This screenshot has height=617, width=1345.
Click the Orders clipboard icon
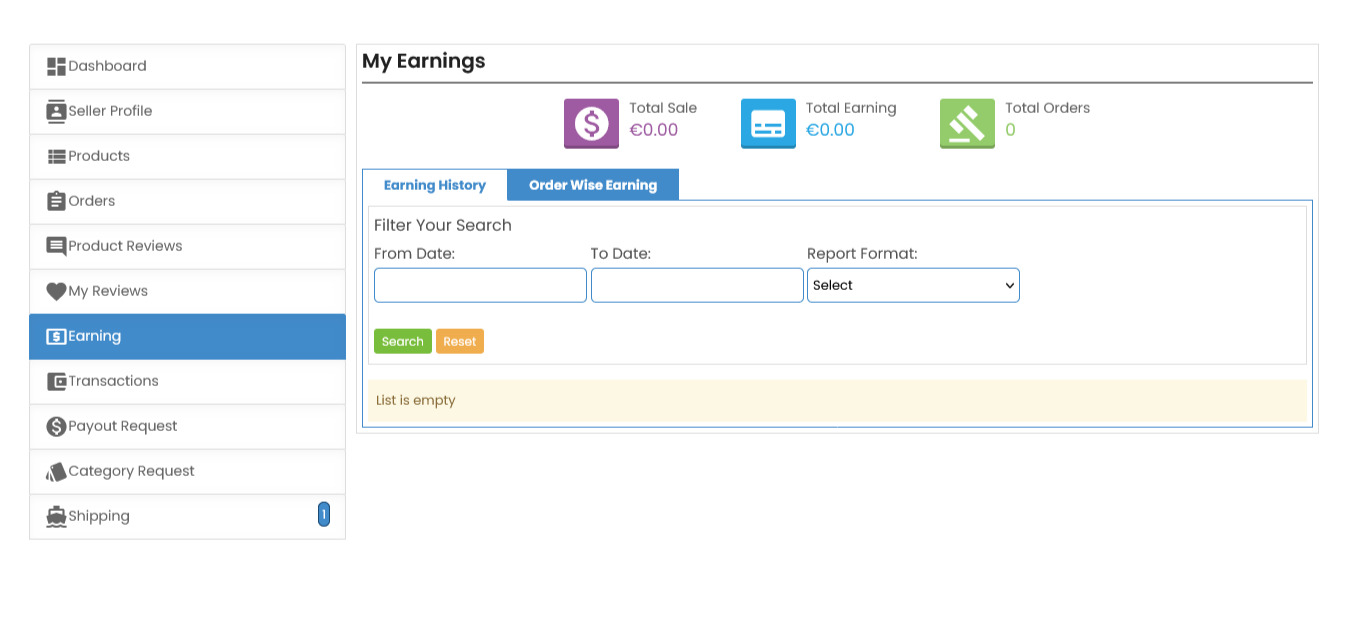tap(56, 202)
